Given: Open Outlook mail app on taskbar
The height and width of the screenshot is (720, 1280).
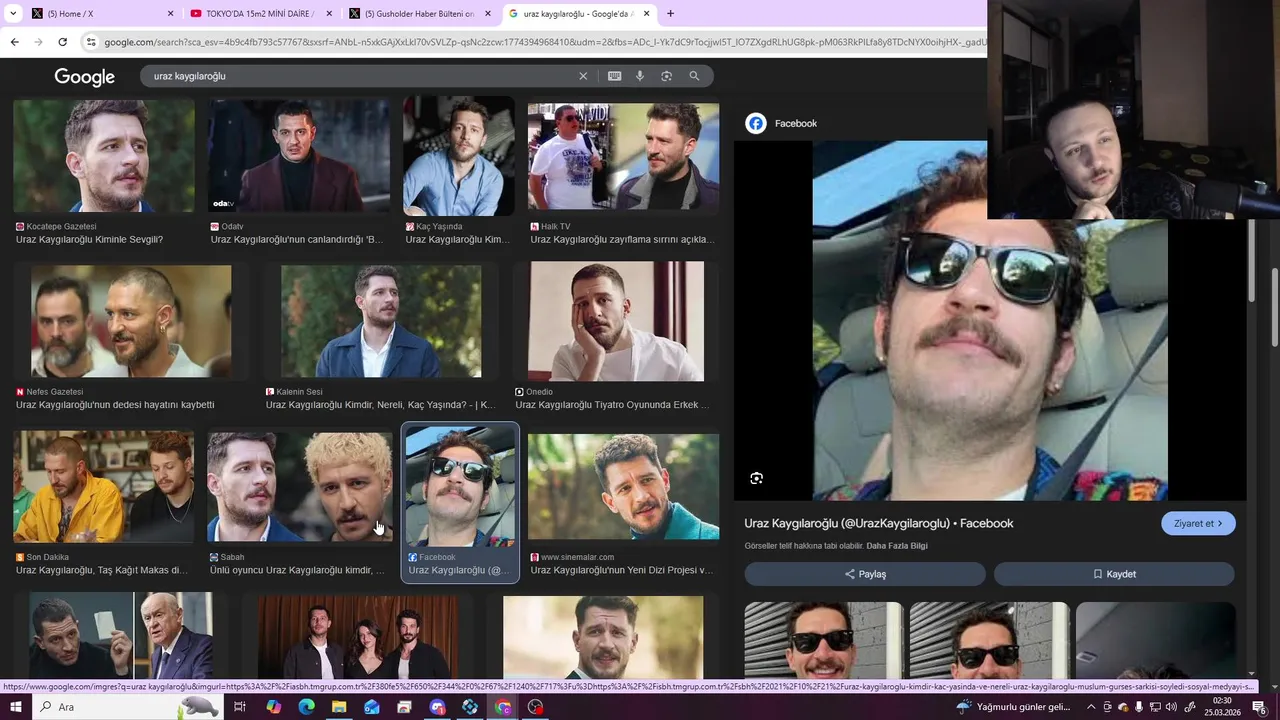Looking at the screenshot, I should (x=372, y=707).
